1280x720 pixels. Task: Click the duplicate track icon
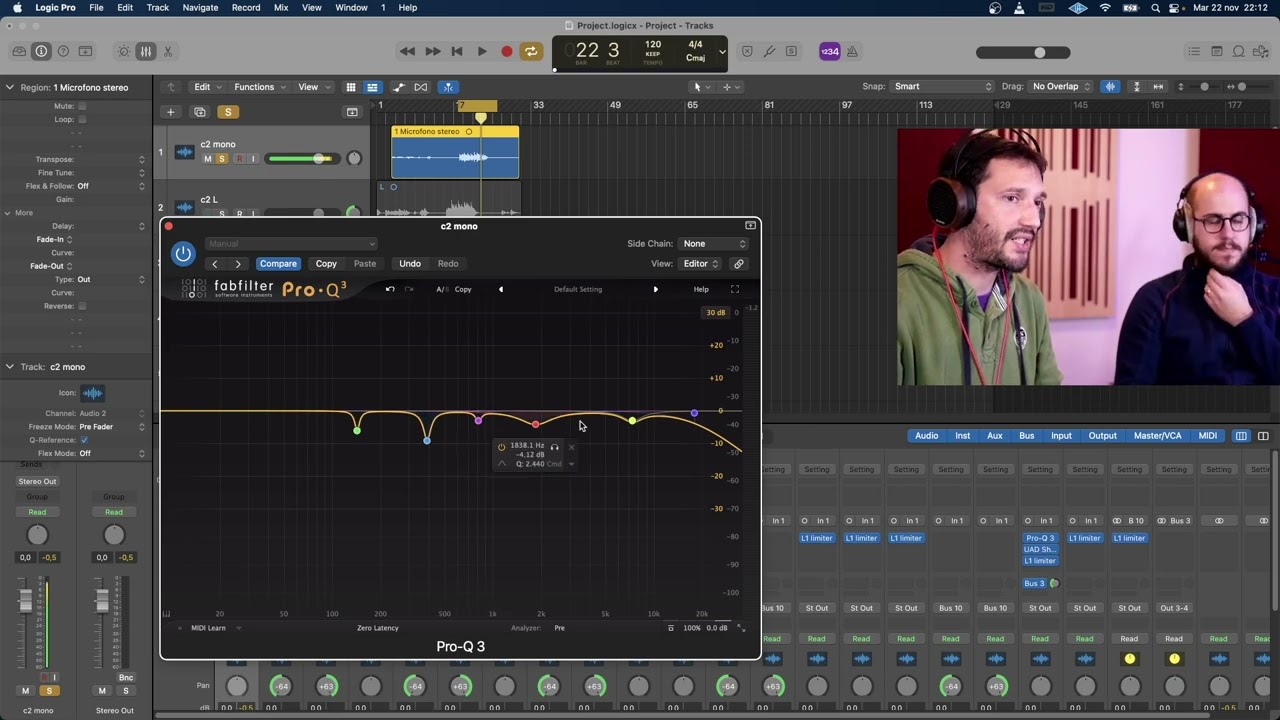pyautogui.click(x=200, y=112)
